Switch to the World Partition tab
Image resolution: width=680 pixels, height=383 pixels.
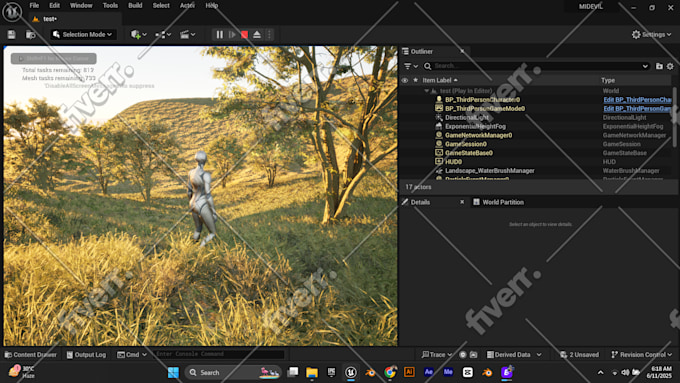click(499, 202)
